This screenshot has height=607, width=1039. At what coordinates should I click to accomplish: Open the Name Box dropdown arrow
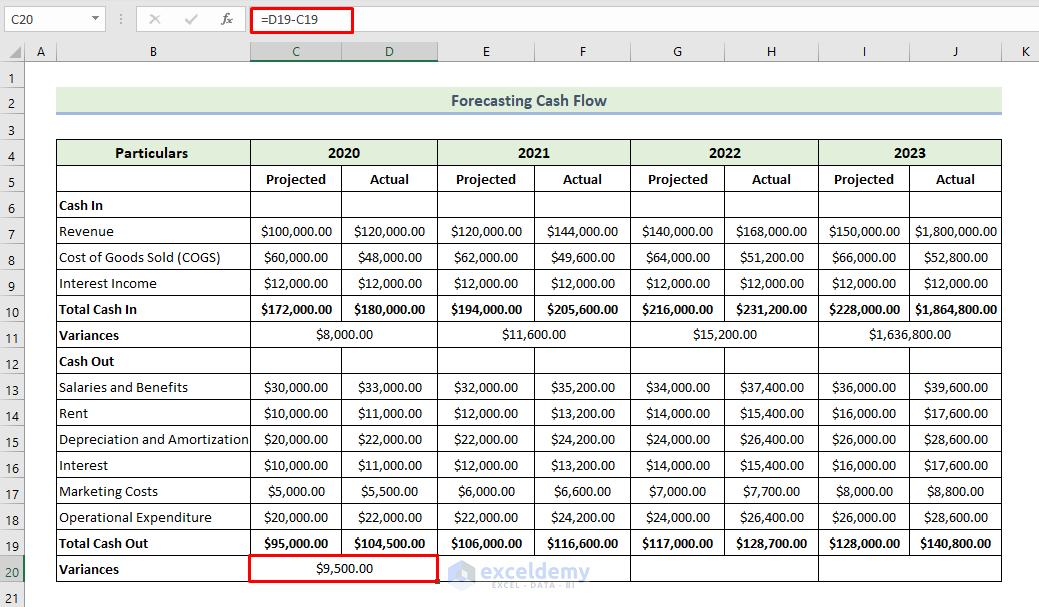pos(95,19)
